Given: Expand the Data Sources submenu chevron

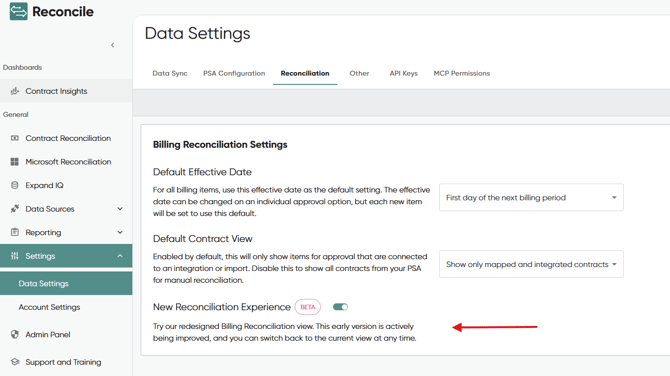Looking at the screenshot, I should pos(120,209).
